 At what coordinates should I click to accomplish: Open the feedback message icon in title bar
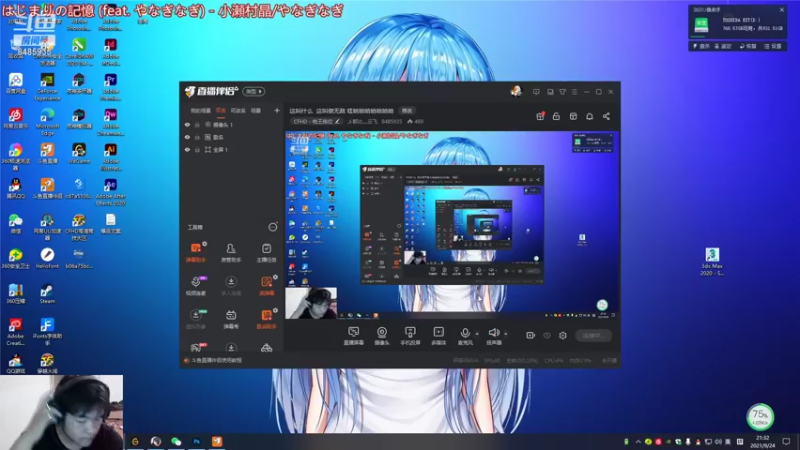tap(536, 92)
